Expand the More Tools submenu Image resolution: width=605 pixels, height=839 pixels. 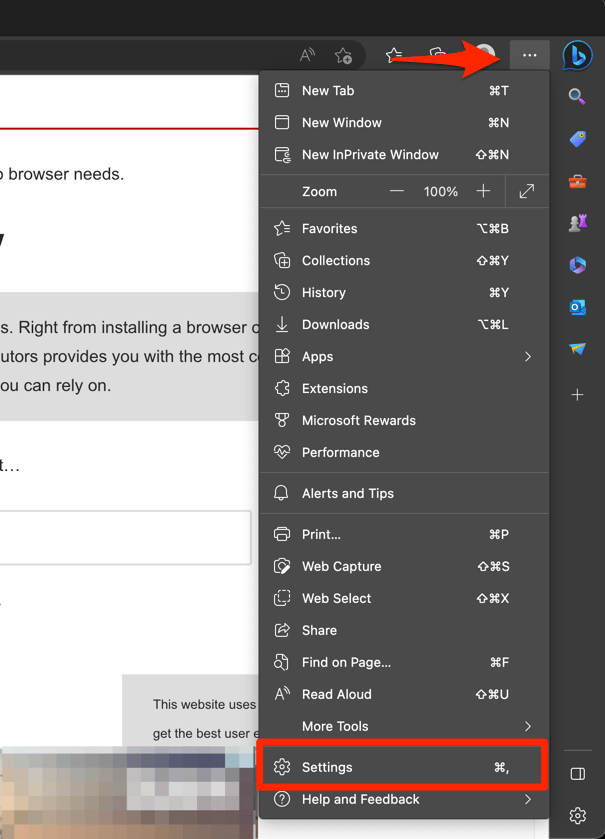click(404, 726)
